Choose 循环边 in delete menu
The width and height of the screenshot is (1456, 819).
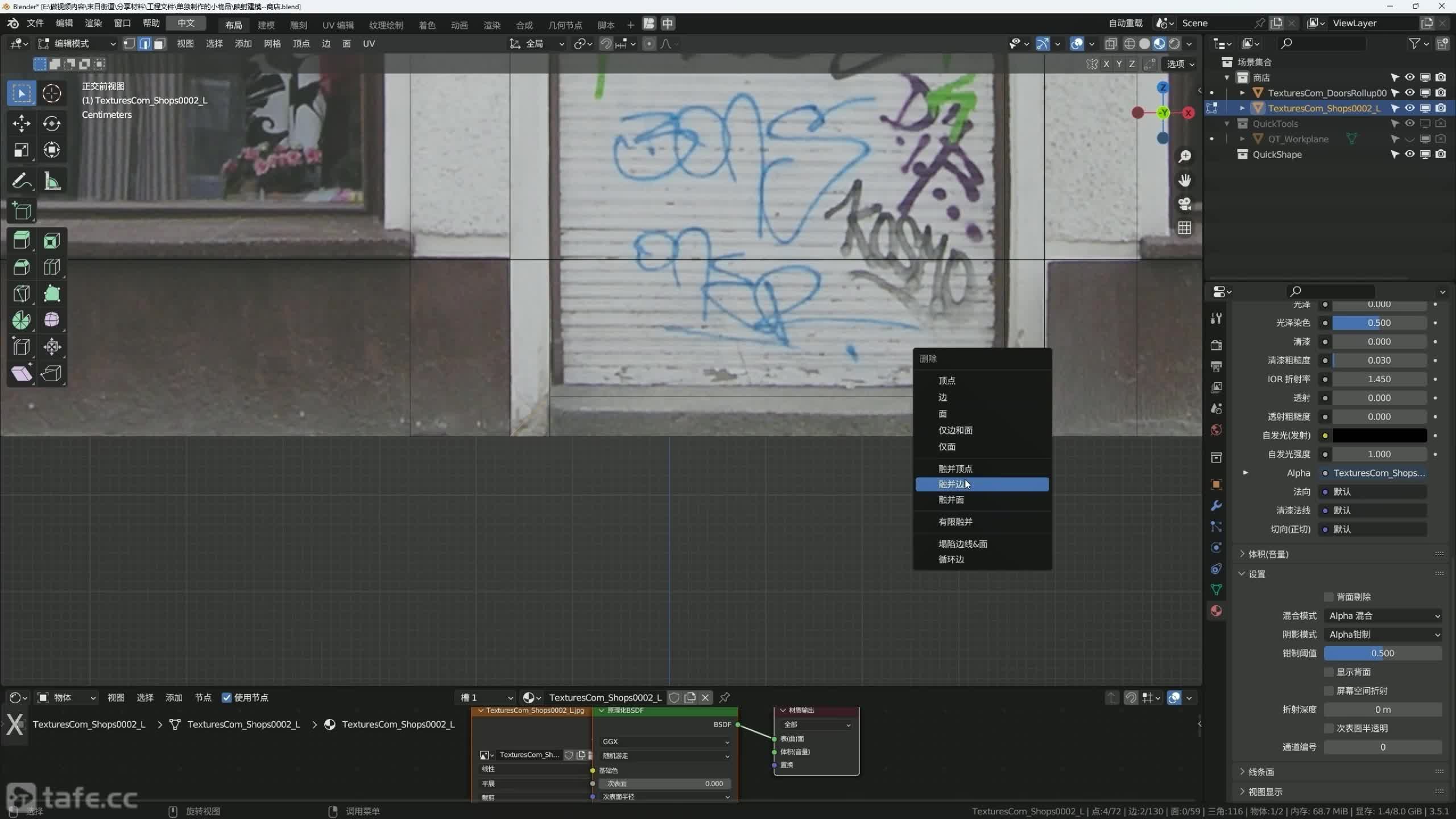982,559
